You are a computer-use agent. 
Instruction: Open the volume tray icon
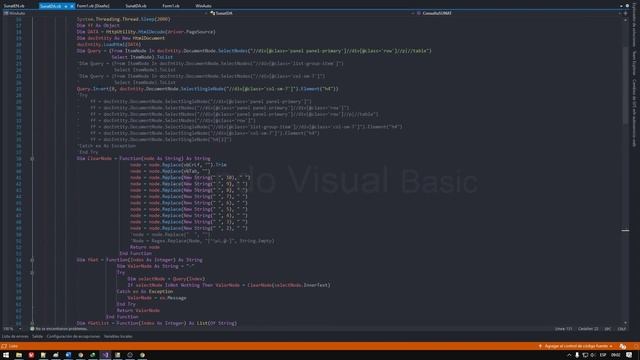pyautogui.click(x=593, y=355)
